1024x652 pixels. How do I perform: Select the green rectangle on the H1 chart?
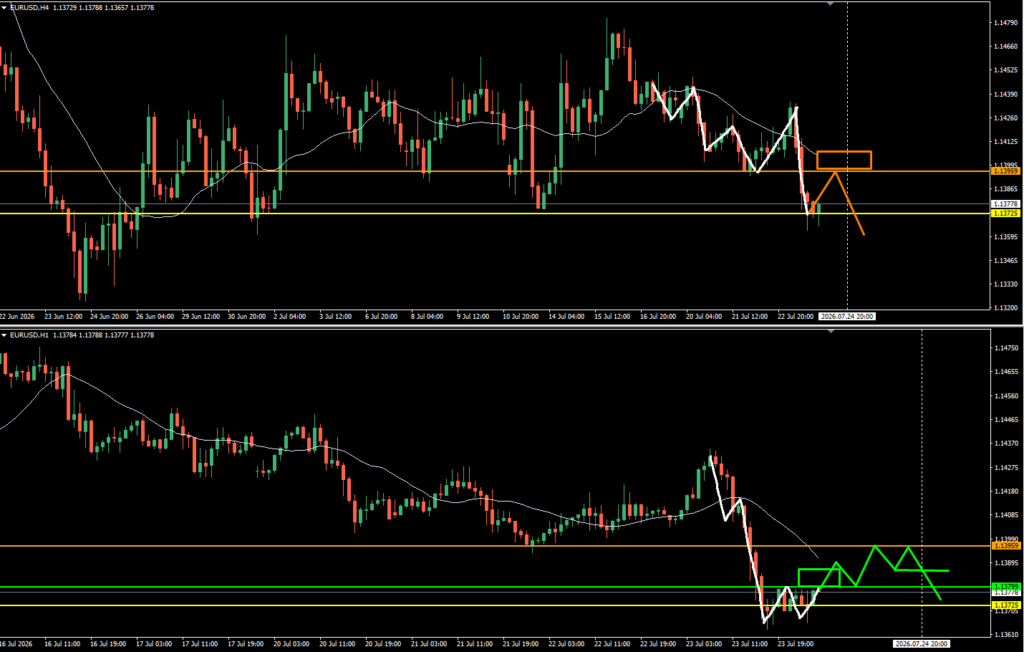pos(819,578)
